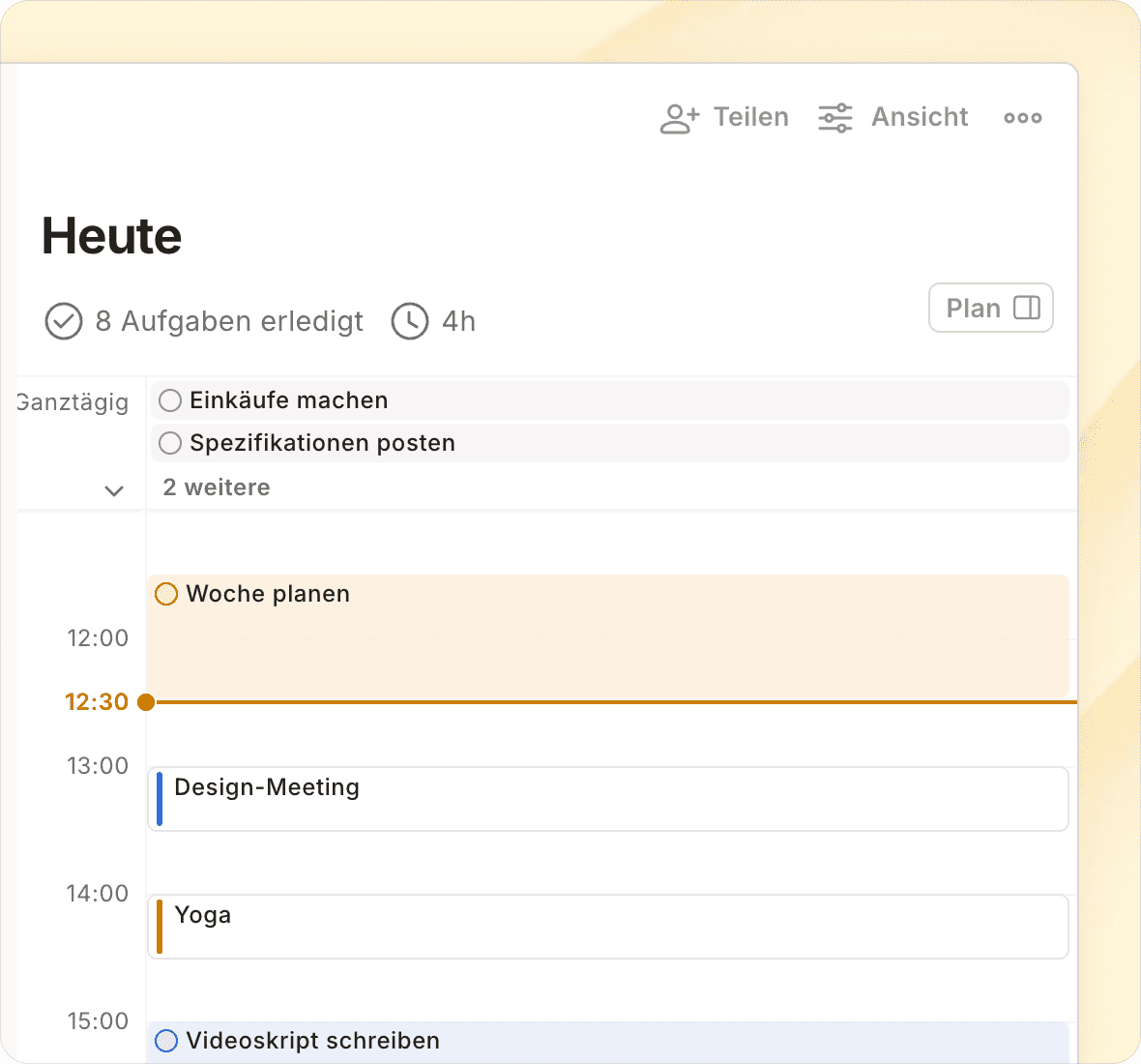Open the three-dot more options menu

point(1022,118)
